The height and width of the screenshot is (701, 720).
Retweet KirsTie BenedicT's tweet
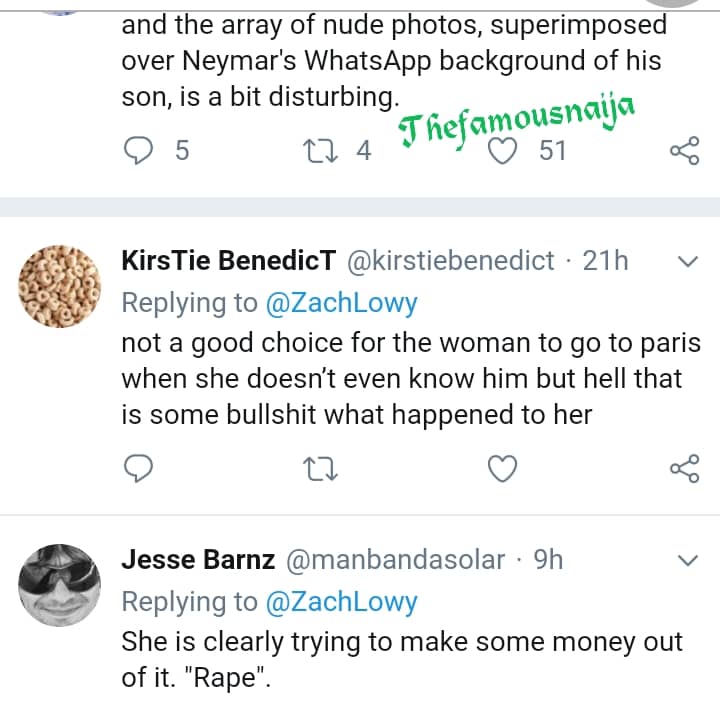point(322,467)
